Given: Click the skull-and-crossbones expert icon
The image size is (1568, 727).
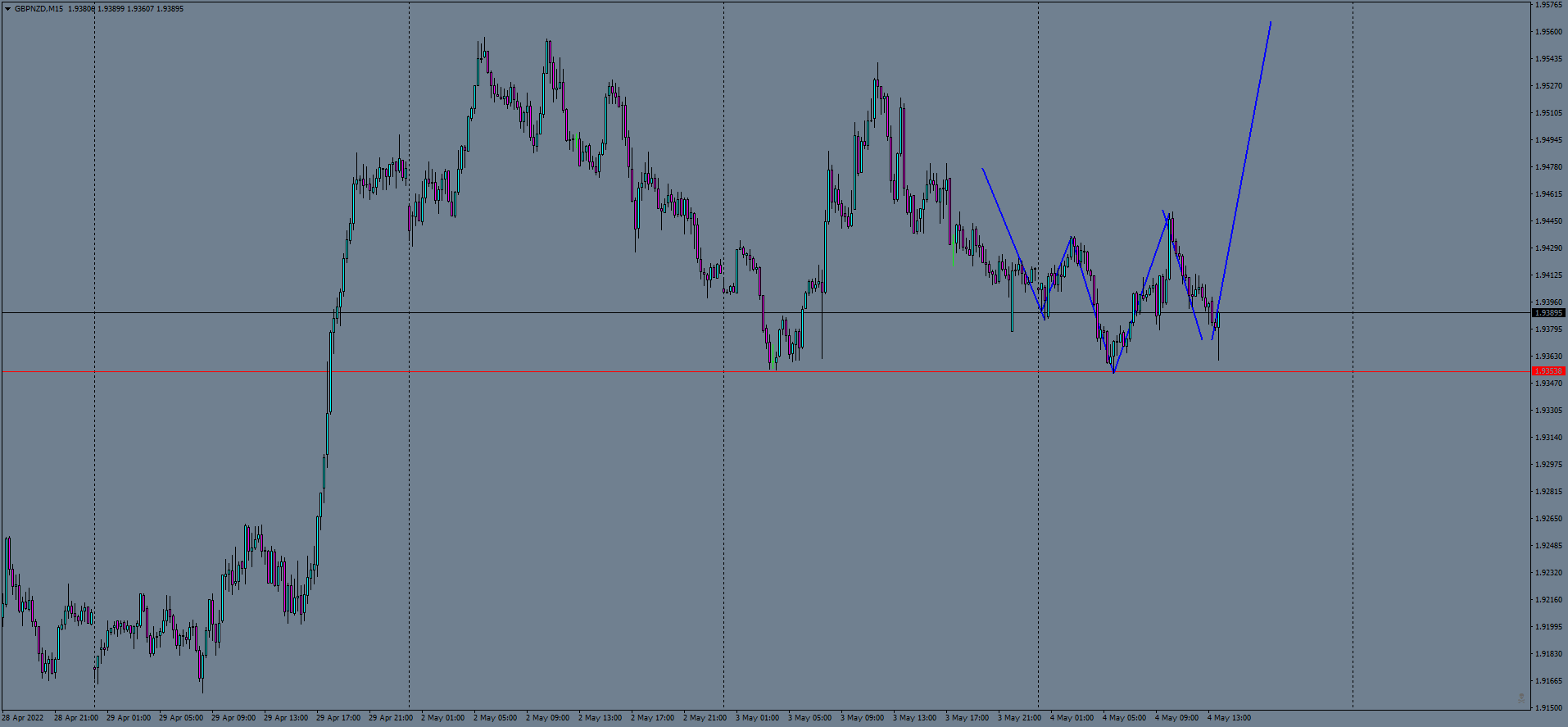Looking at the screenshot, I should coord(1521,698).
